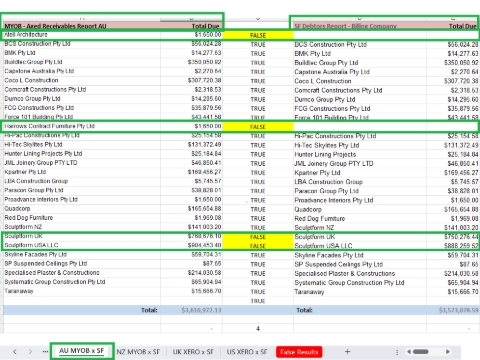Select Systematic Group Construction Pty Ltd in the SF Debtors column
The height and width of the screenshot is (360, 480).
[349, 283]
